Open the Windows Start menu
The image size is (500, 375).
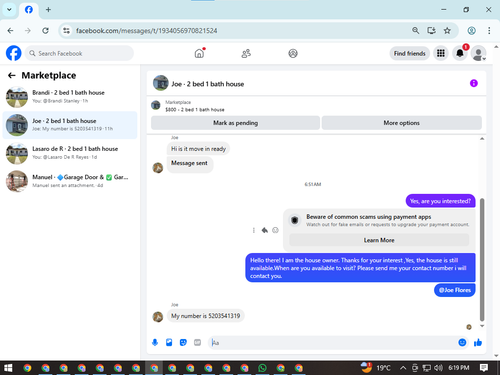(8, 368)
